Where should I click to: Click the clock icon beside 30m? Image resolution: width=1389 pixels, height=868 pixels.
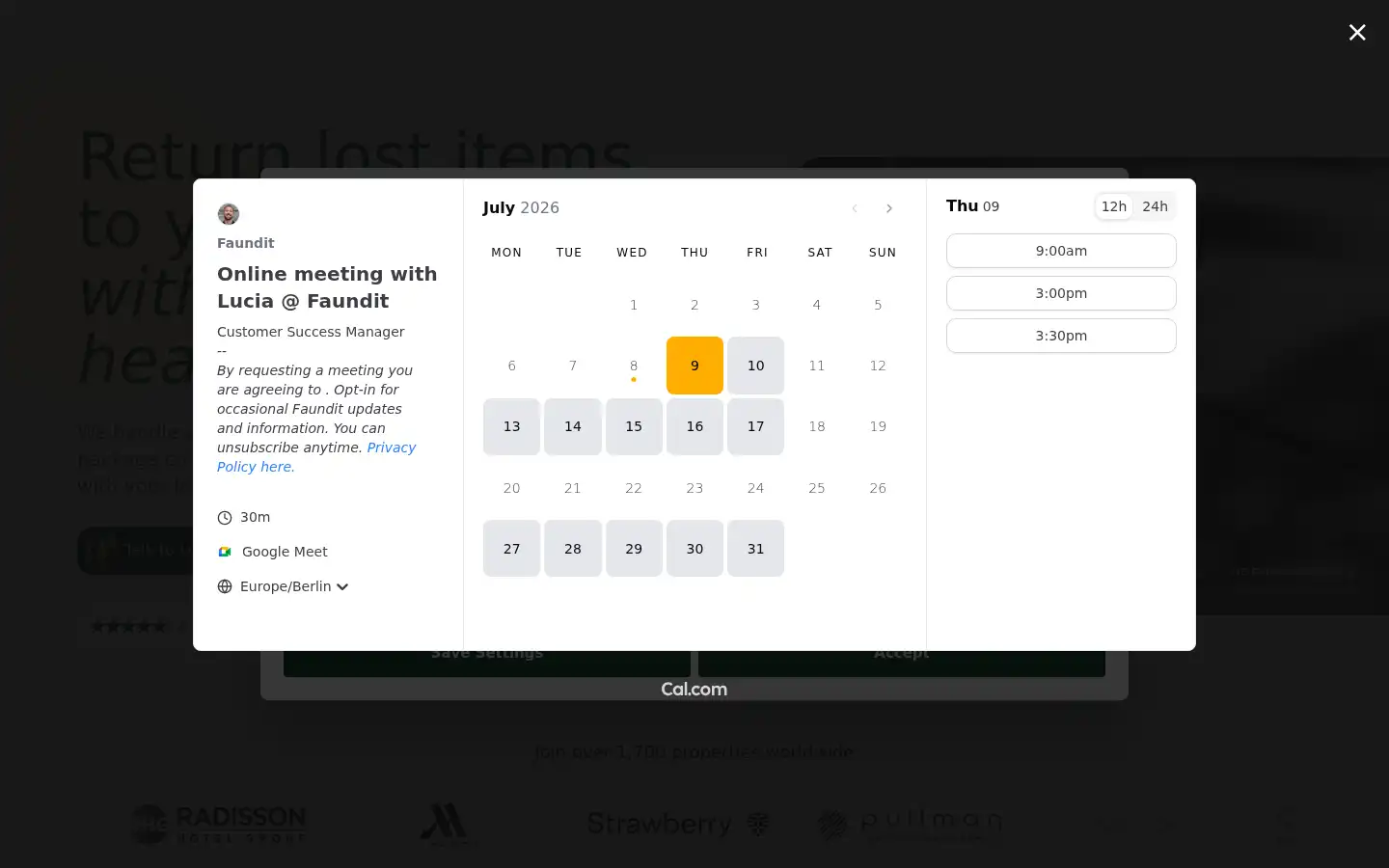225,518
